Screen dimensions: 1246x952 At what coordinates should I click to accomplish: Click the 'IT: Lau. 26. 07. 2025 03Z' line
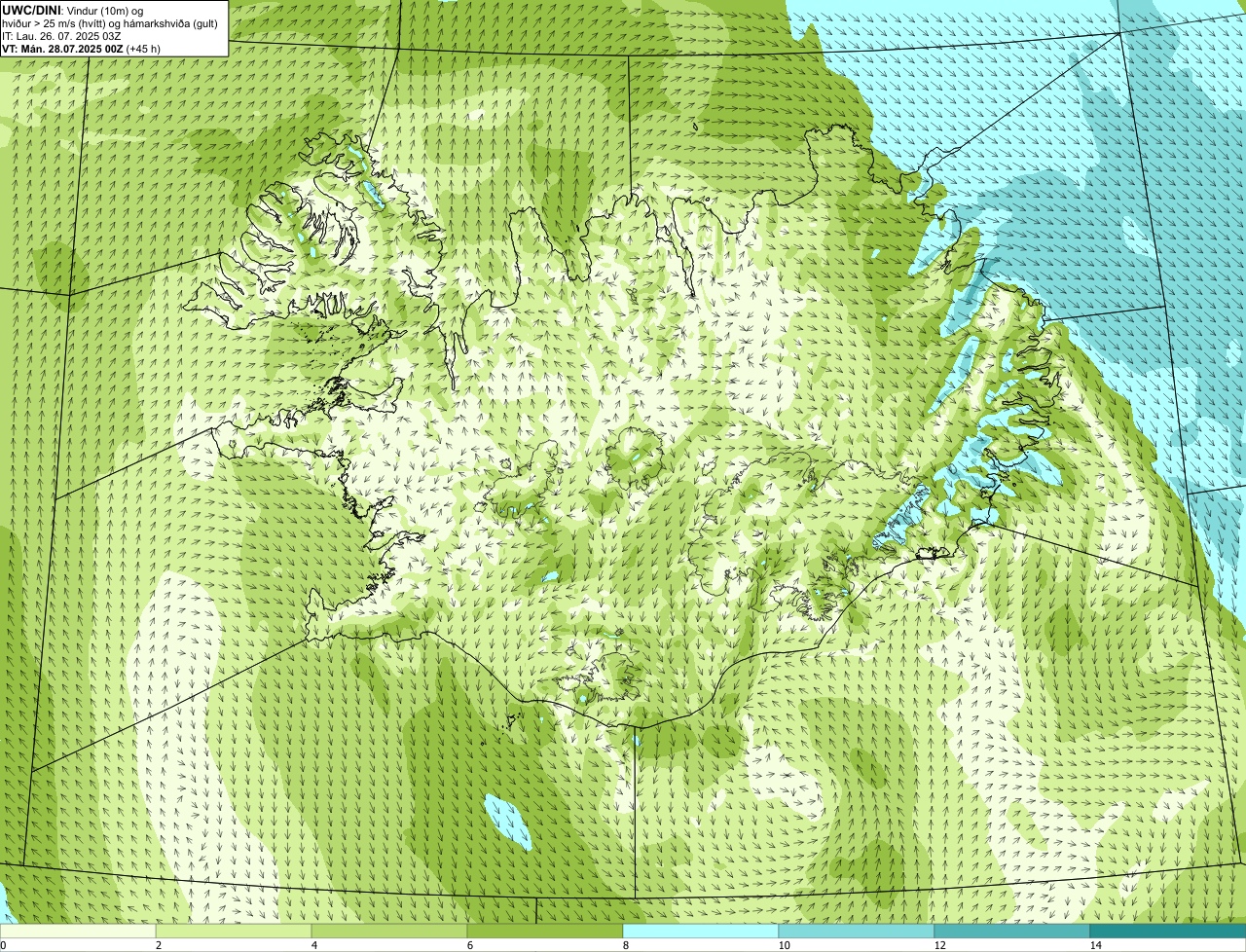pyautogui.click(x=61, y=35)
